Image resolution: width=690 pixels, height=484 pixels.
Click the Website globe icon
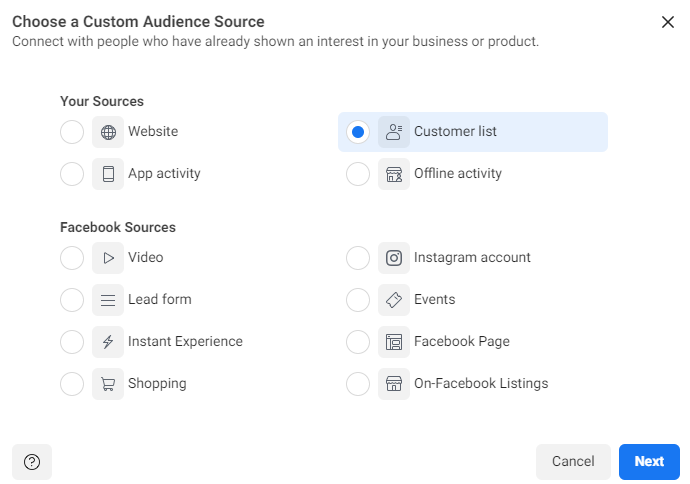point(108,132)
